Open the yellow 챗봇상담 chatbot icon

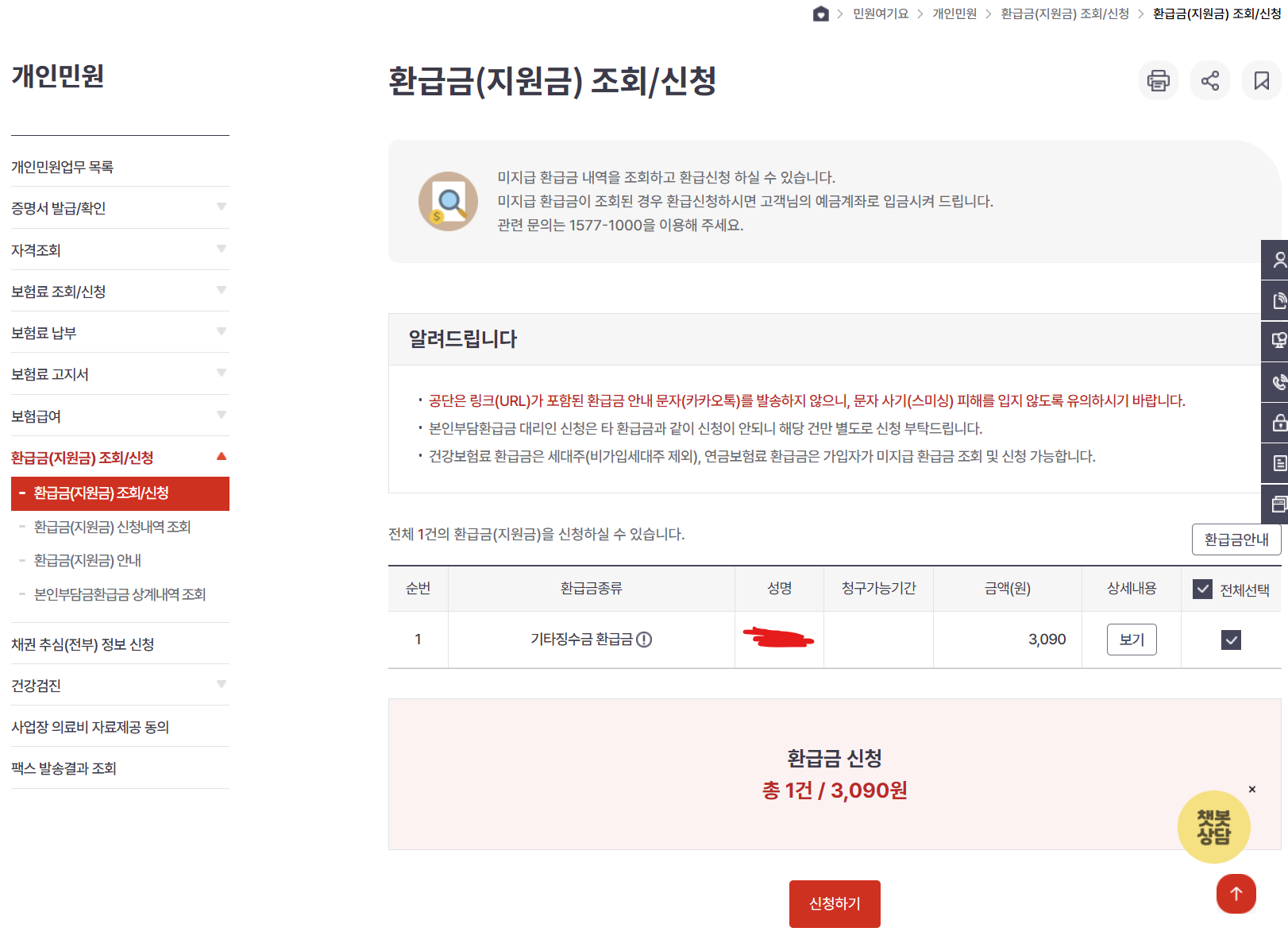tap(1212, 826)
